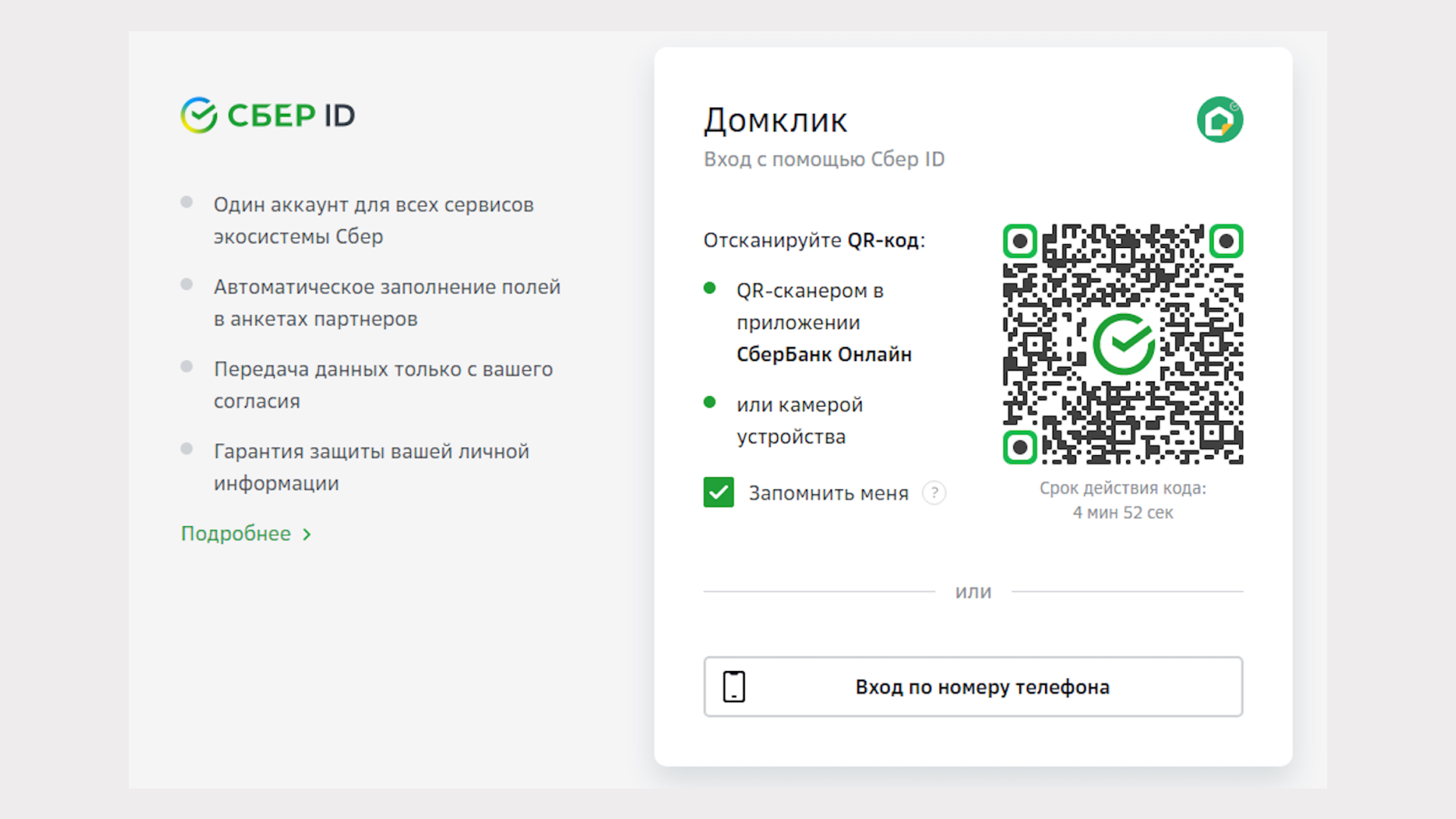The width and height of the screenshot is (1456, 819).
Task: Click the question mark help icon
Action: [x=934, y=493]
